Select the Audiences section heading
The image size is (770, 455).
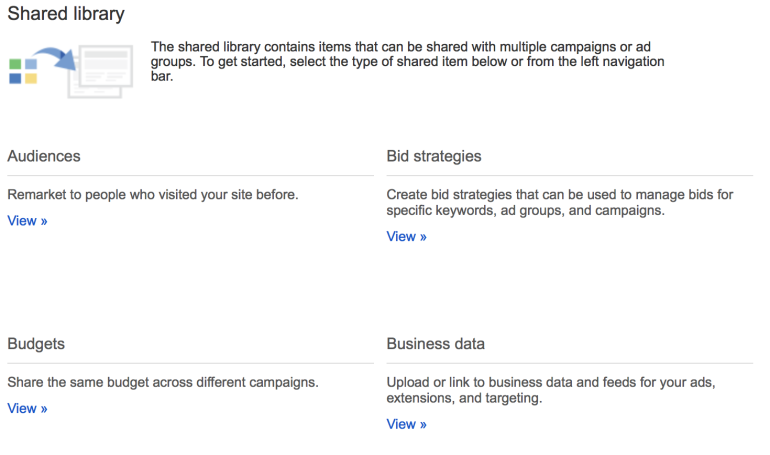click(44, 157)
